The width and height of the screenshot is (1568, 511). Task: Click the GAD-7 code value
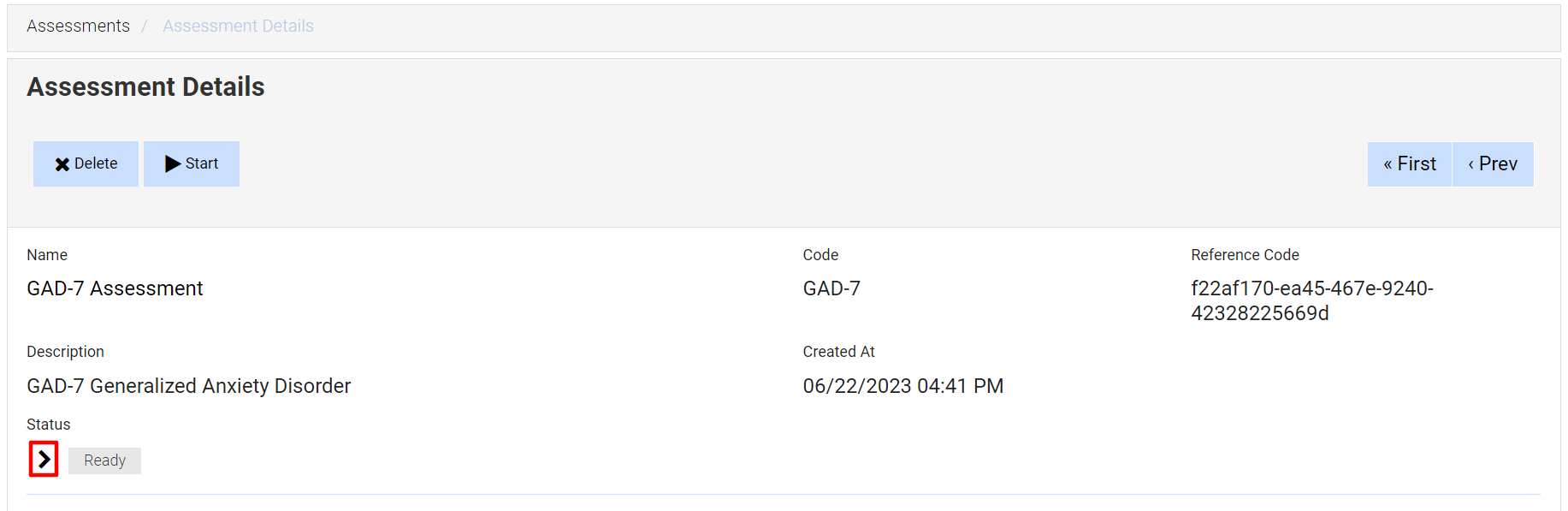[x=831, y=288]
